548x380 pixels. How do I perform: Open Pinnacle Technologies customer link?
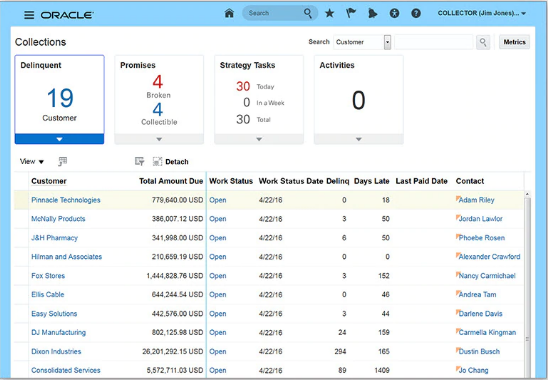pos(66,200)
